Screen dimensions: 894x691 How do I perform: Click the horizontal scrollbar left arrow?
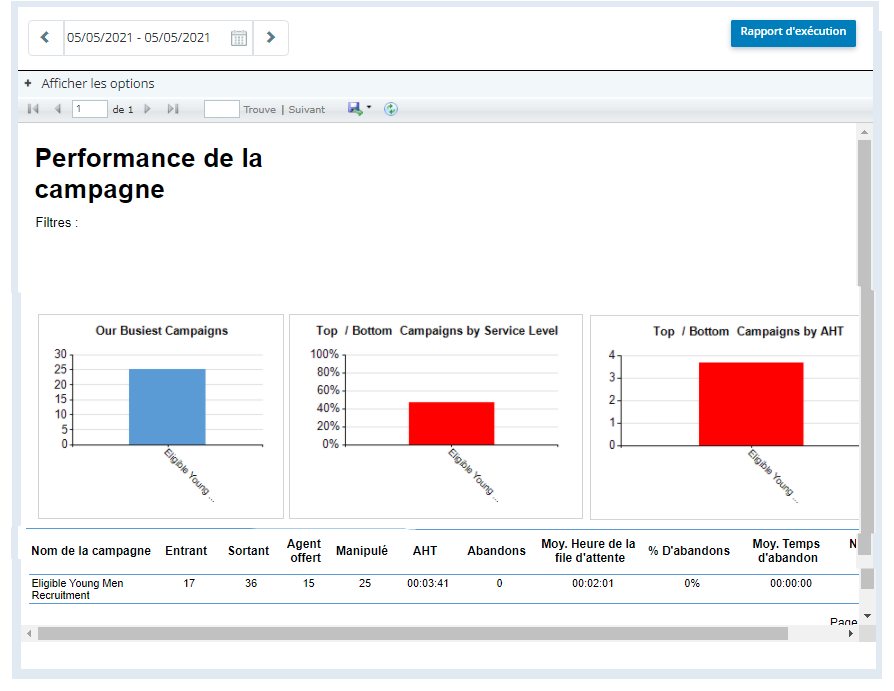click(x=29, y=633)
